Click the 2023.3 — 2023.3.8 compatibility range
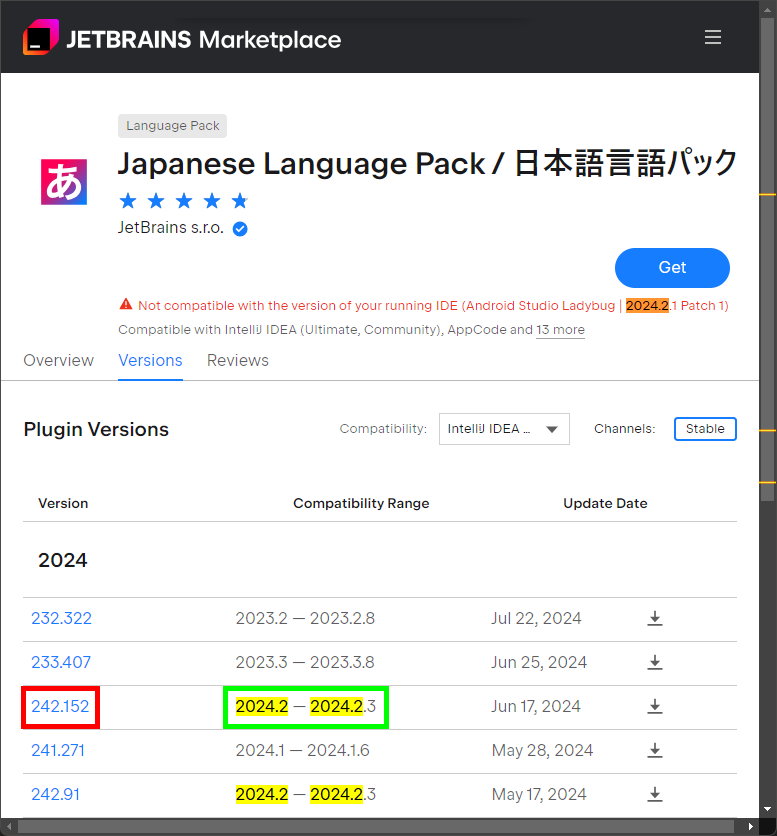This screenshot has width=777, height=836. pyautogui.click(x=305, y=663)
